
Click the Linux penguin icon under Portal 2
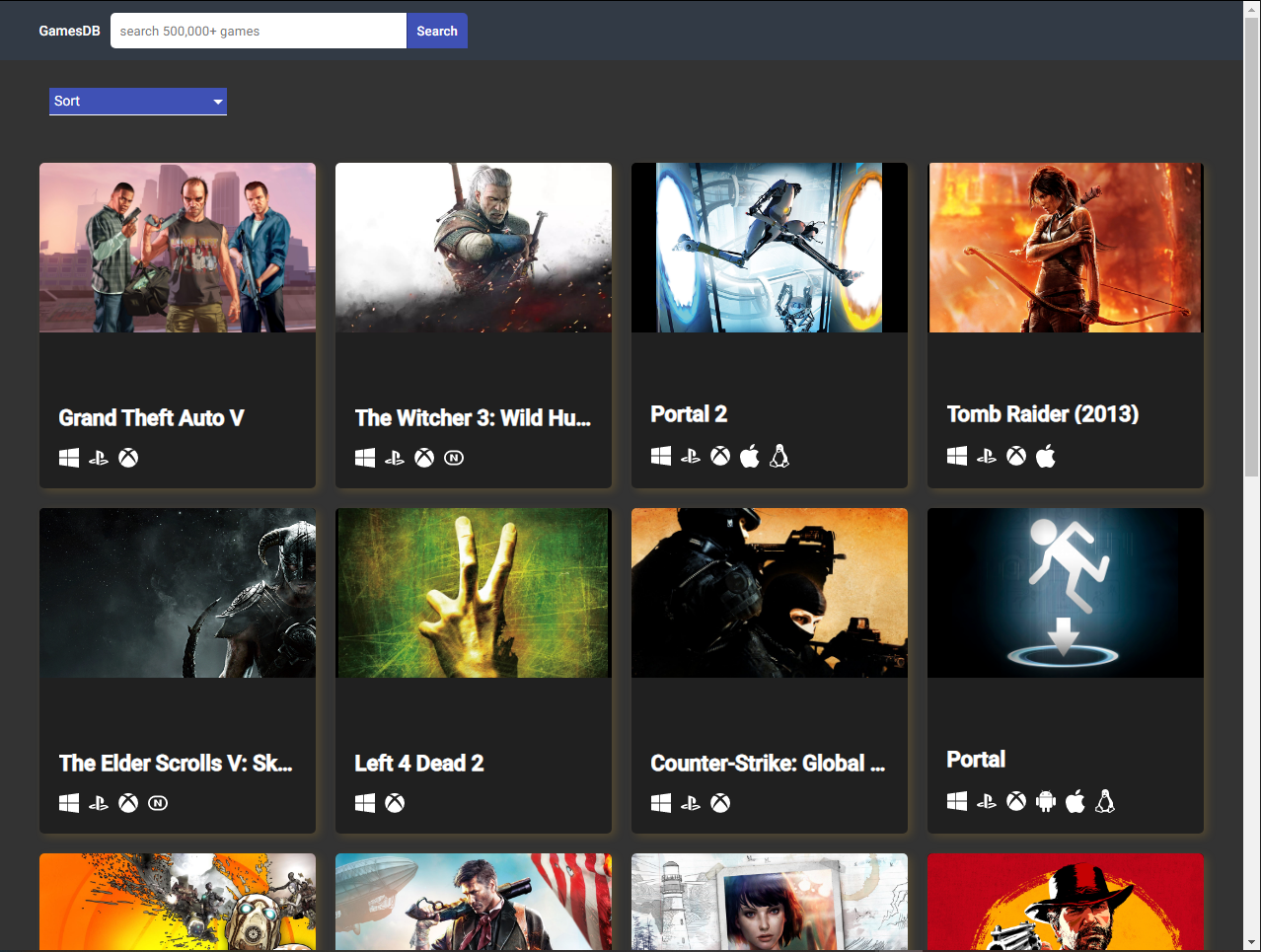point(779,456)
